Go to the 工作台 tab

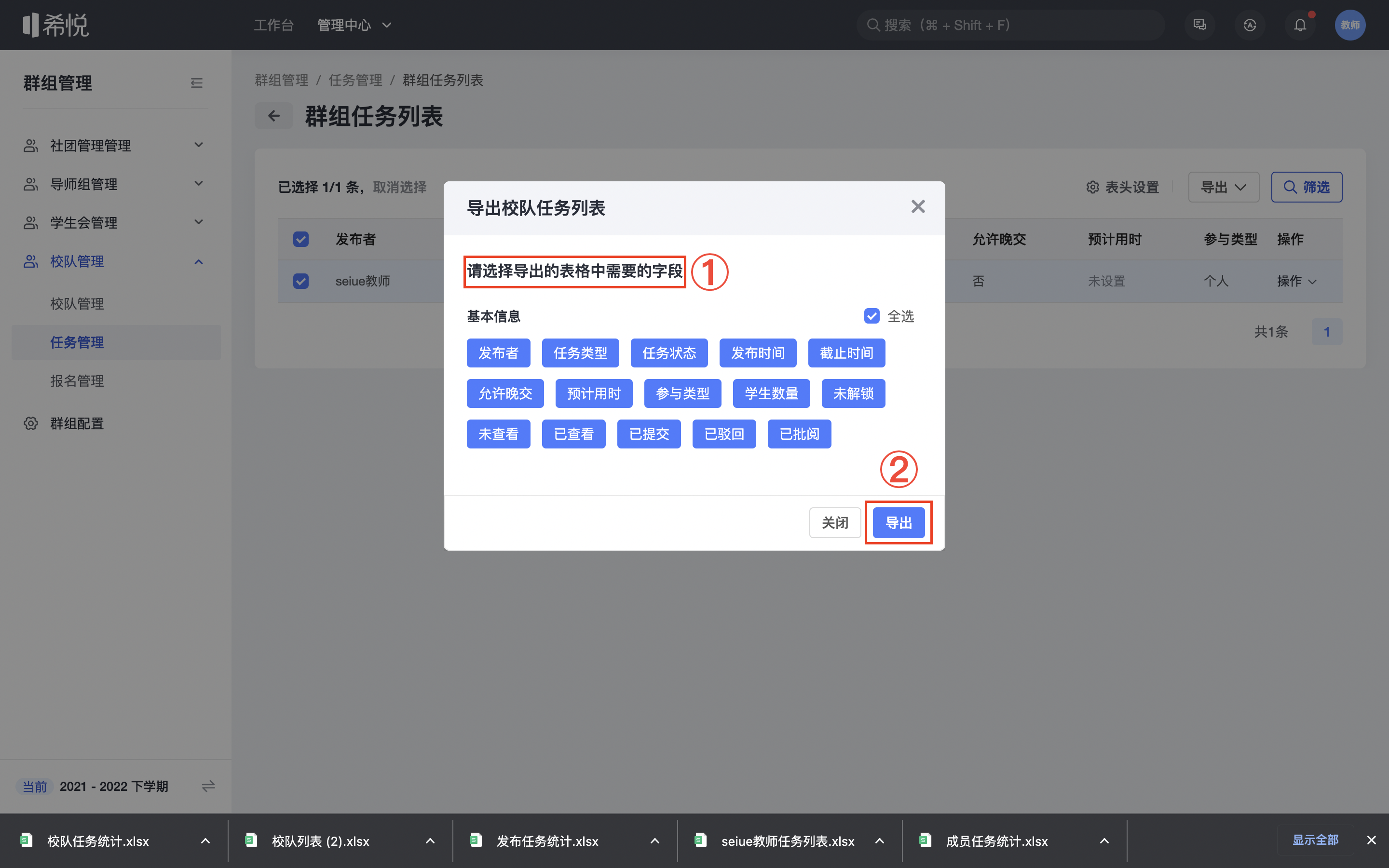274,25
